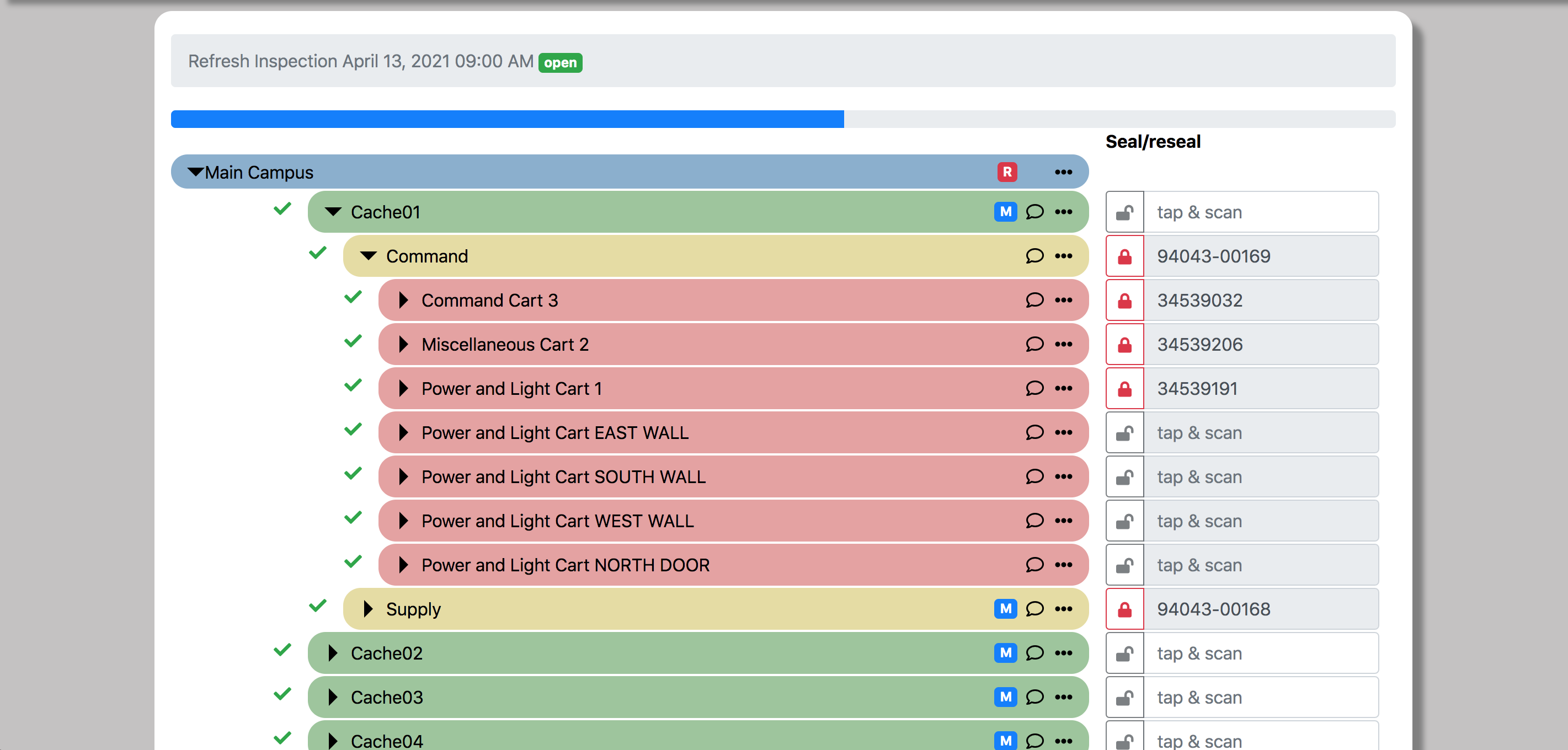Expand the Power and Light Cart 1 node

point(403,388)
